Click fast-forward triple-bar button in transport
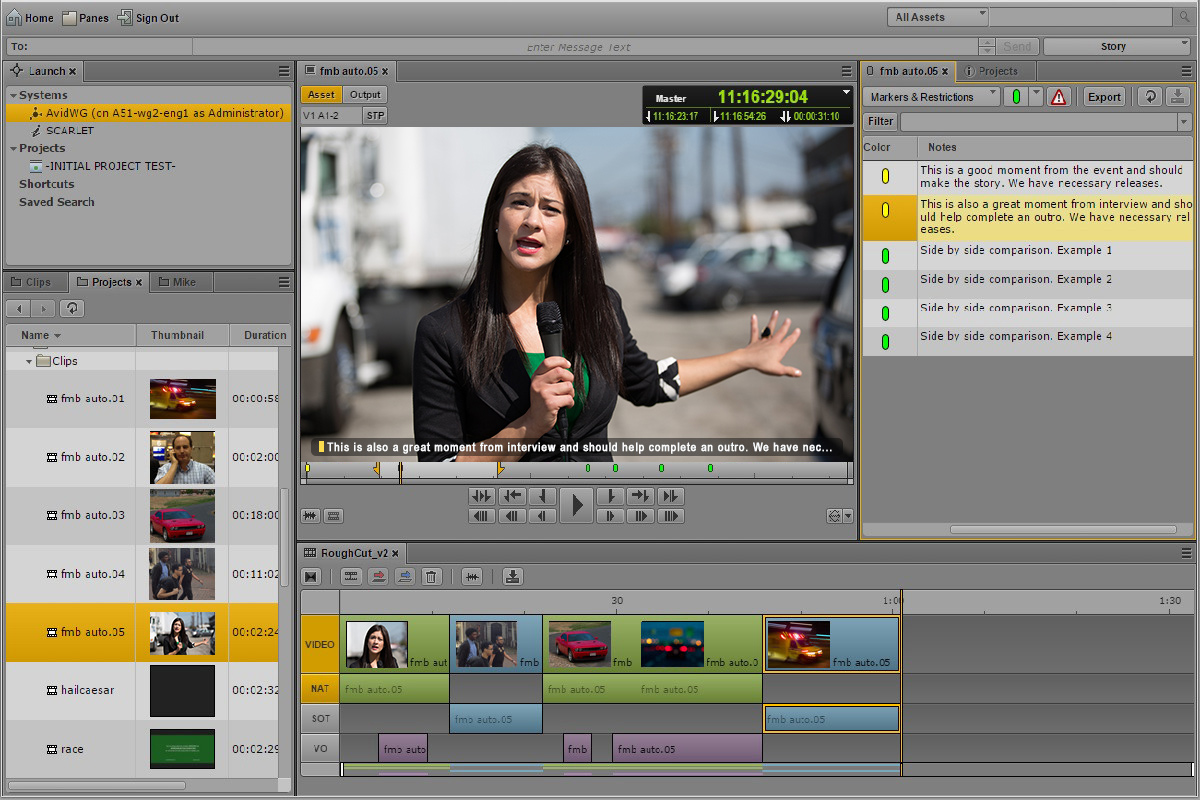Screen dimensions: 1201x800 tap(670, 516)
